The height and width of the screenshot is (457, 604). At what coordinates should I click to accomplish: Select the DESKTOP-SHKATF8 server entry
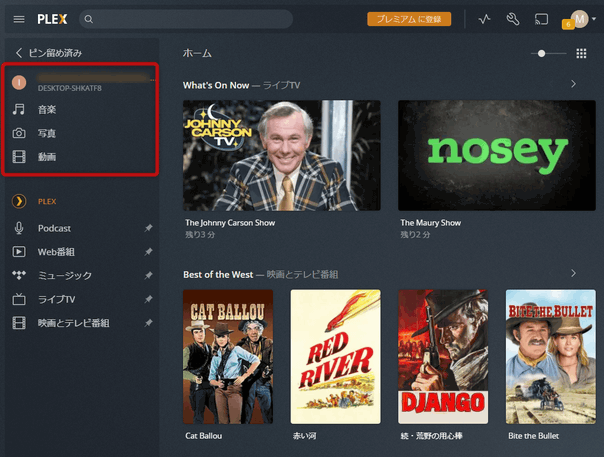point(81,82)
